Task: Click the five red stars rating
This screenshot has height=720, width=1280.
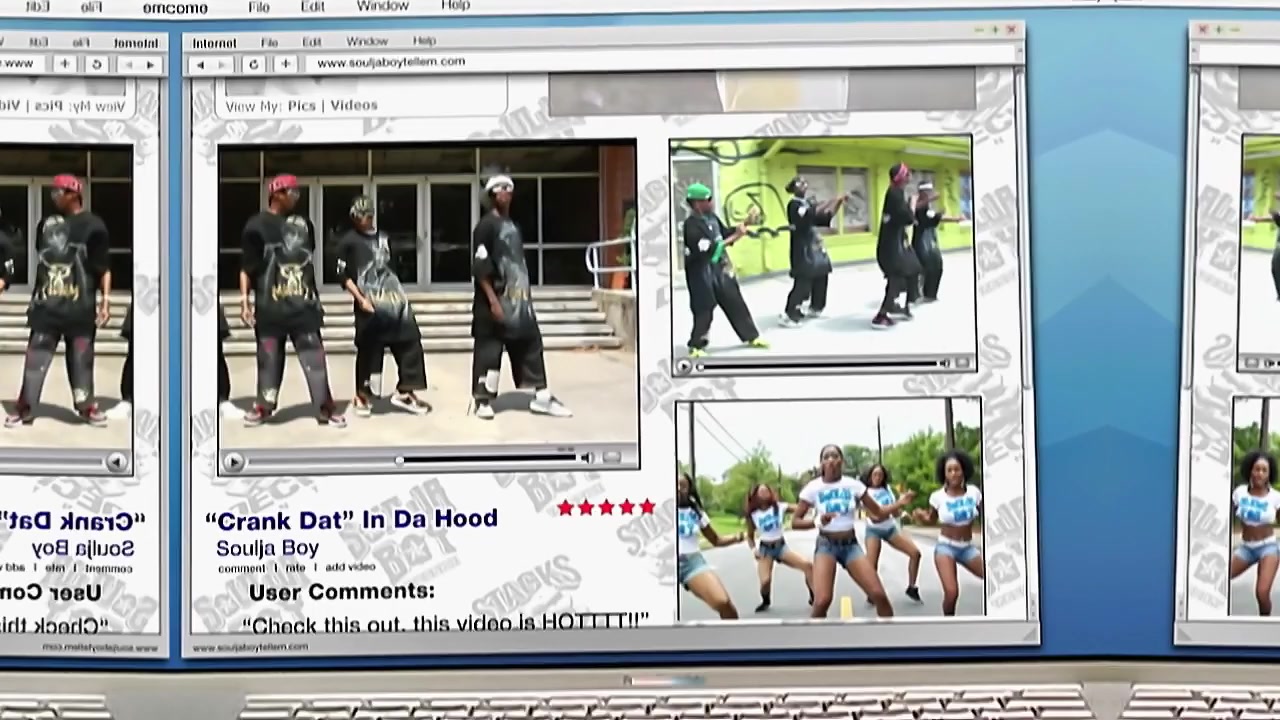Action: pyautogui.click(x=606, y=508)
